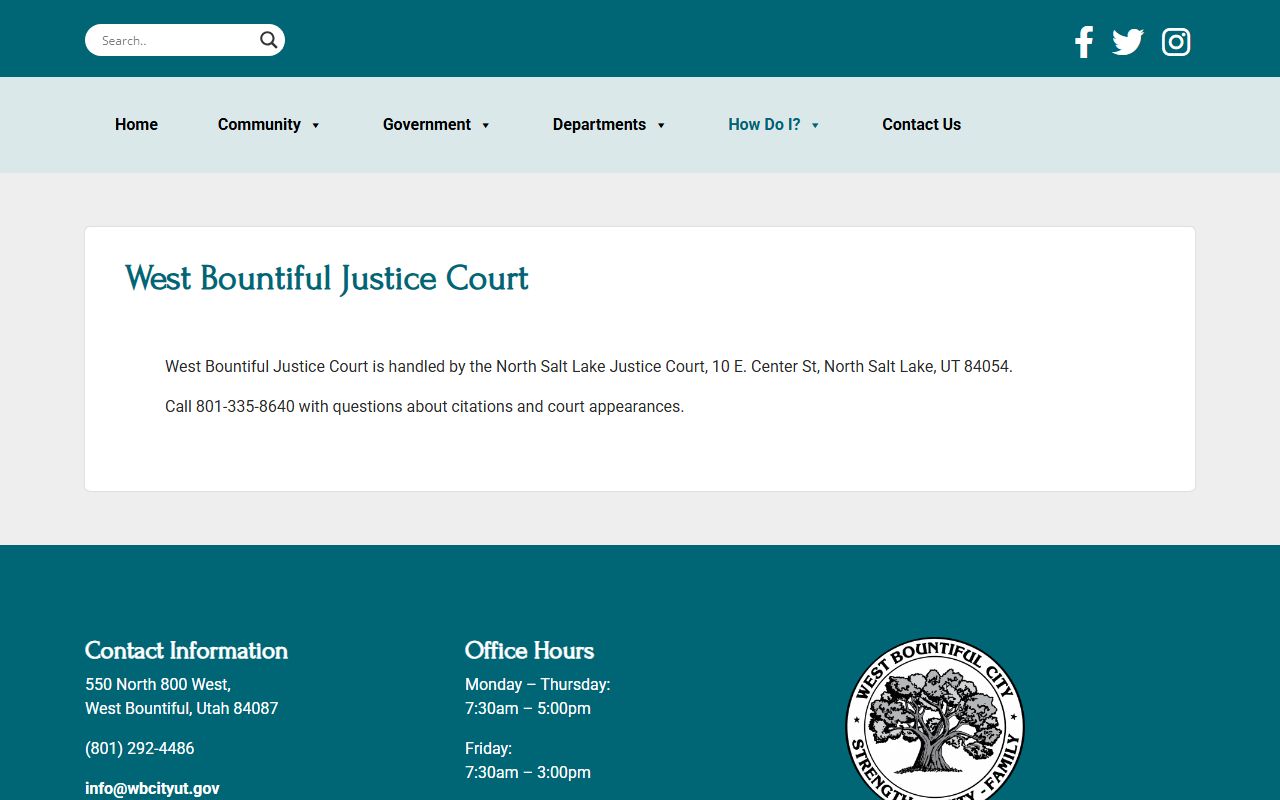This screenshot has height=800, width=1280.
Task: Expand the Departments dropdown arrow
Action: coord(660,125)
